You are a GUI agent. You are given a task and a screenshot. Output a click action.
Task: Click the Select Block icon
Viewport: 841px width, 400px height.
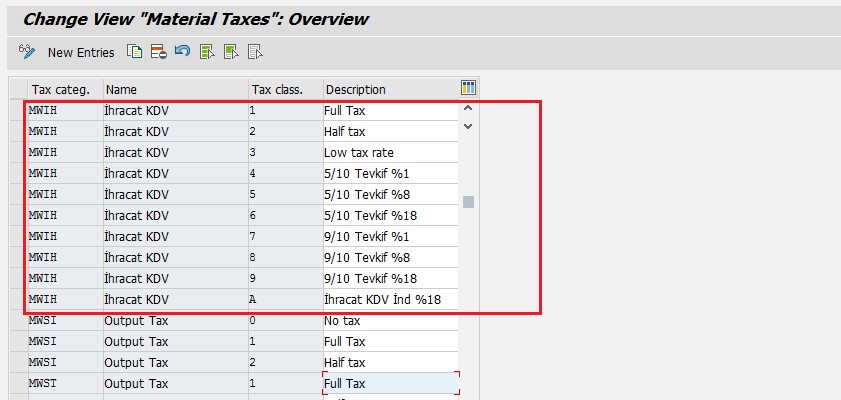click(231, 52)
